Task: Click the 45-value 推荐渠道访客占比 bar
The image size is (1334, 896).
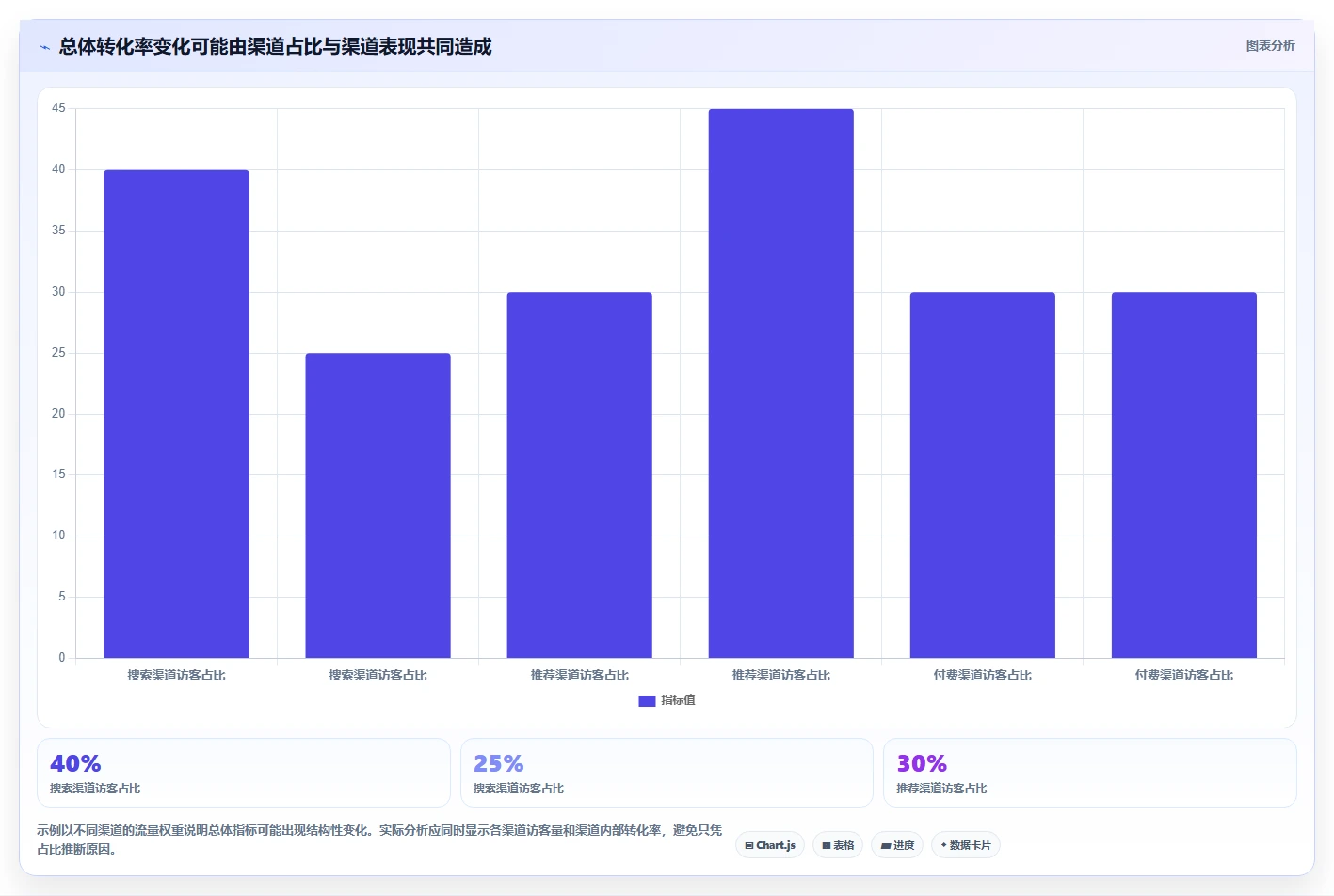Action: tap(780, 384)
